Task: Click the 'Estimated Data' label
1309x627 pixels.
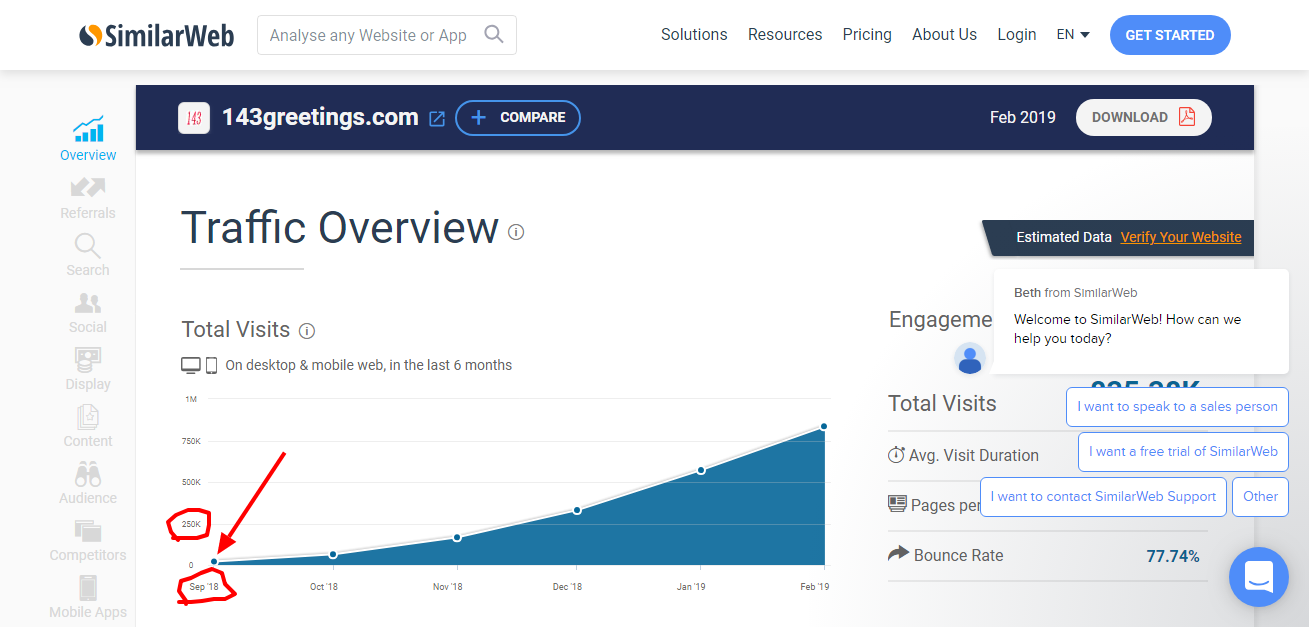Action: (1064, 237)
